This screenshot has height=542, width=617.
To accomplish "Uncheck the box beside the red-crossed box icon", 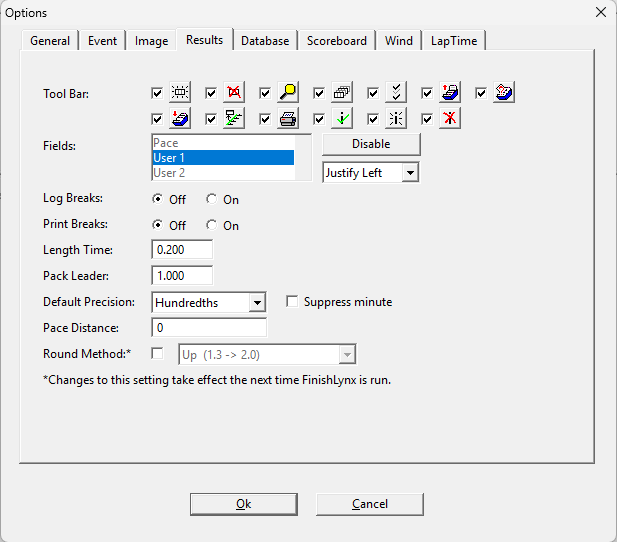I will coord(211,93).
